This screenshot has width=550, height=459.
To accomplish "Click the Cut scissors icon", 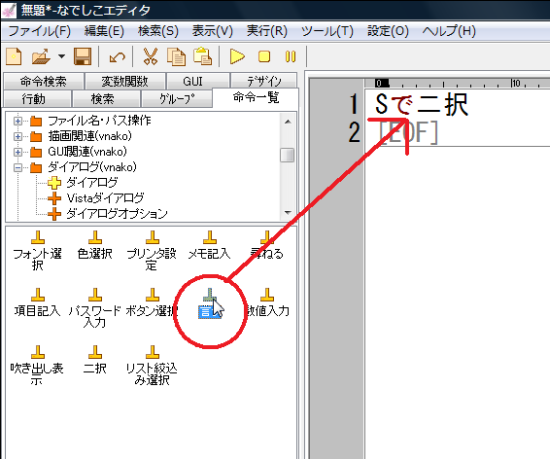I will pyautogui.click(x=150, y=56).
